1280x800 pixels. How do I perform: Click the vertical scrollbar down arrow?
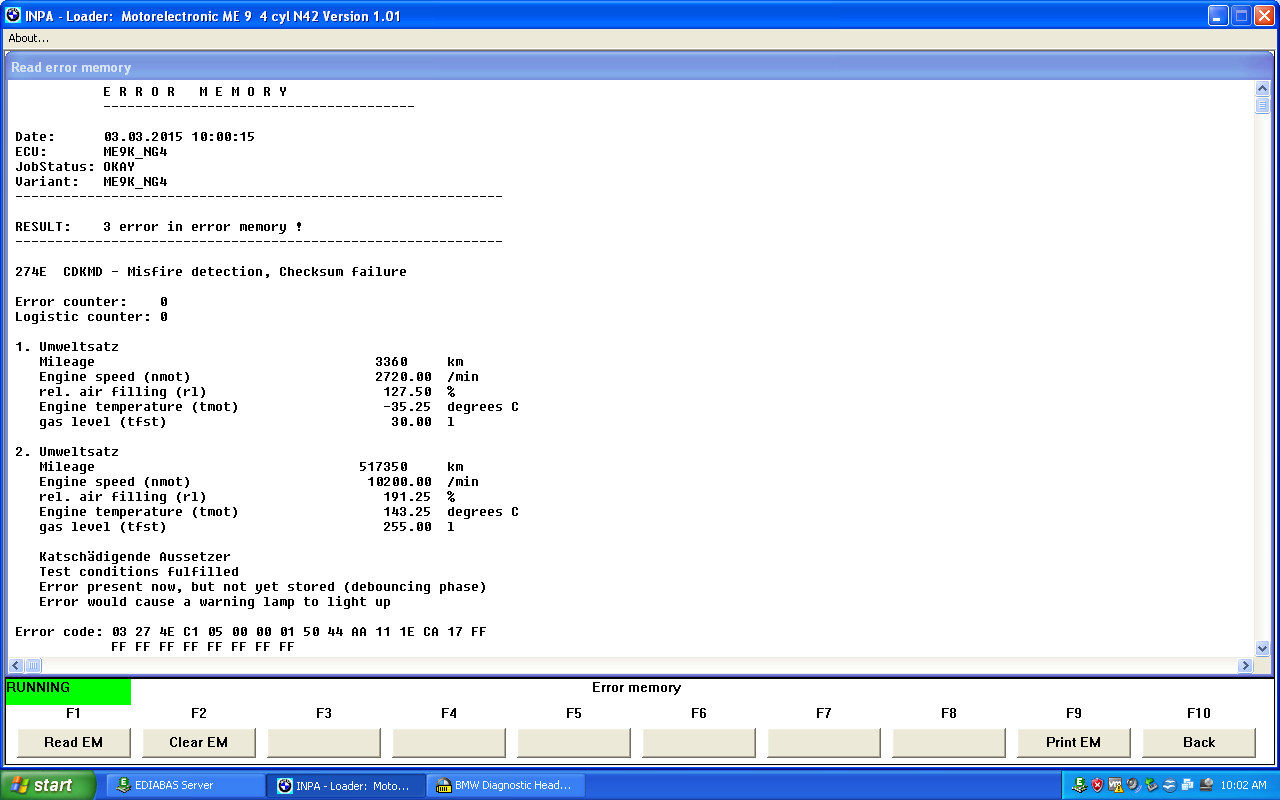click(x=1262, y=648)
